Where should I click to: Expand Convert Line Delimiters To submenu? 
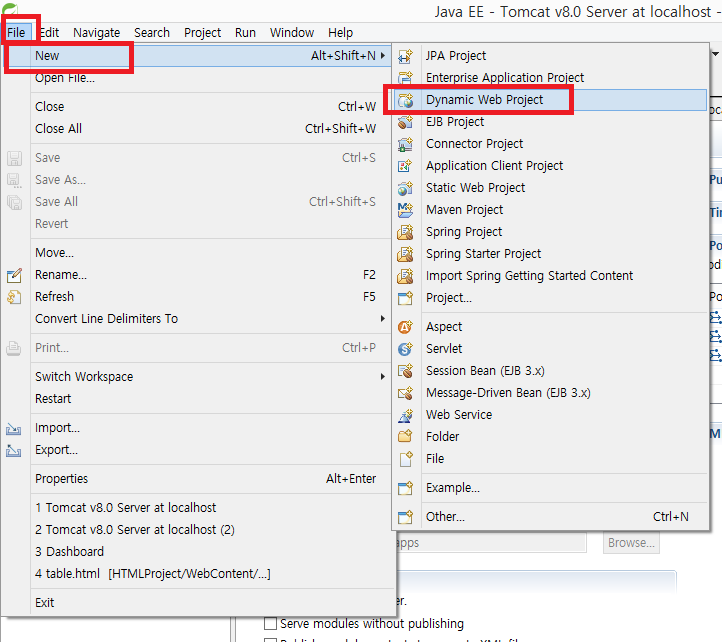pos(382,319)
